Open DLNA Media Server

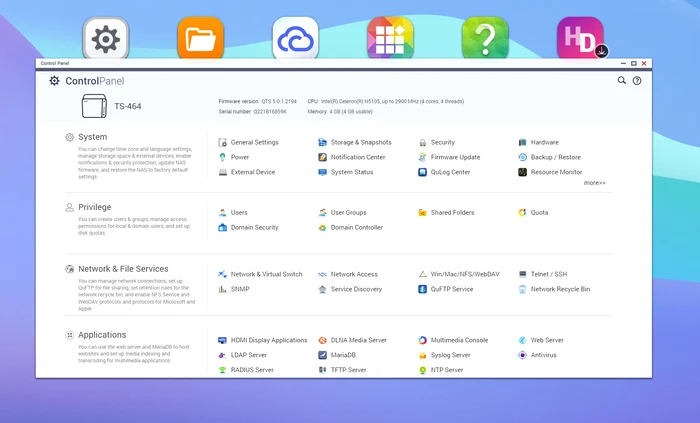point(352,340)
